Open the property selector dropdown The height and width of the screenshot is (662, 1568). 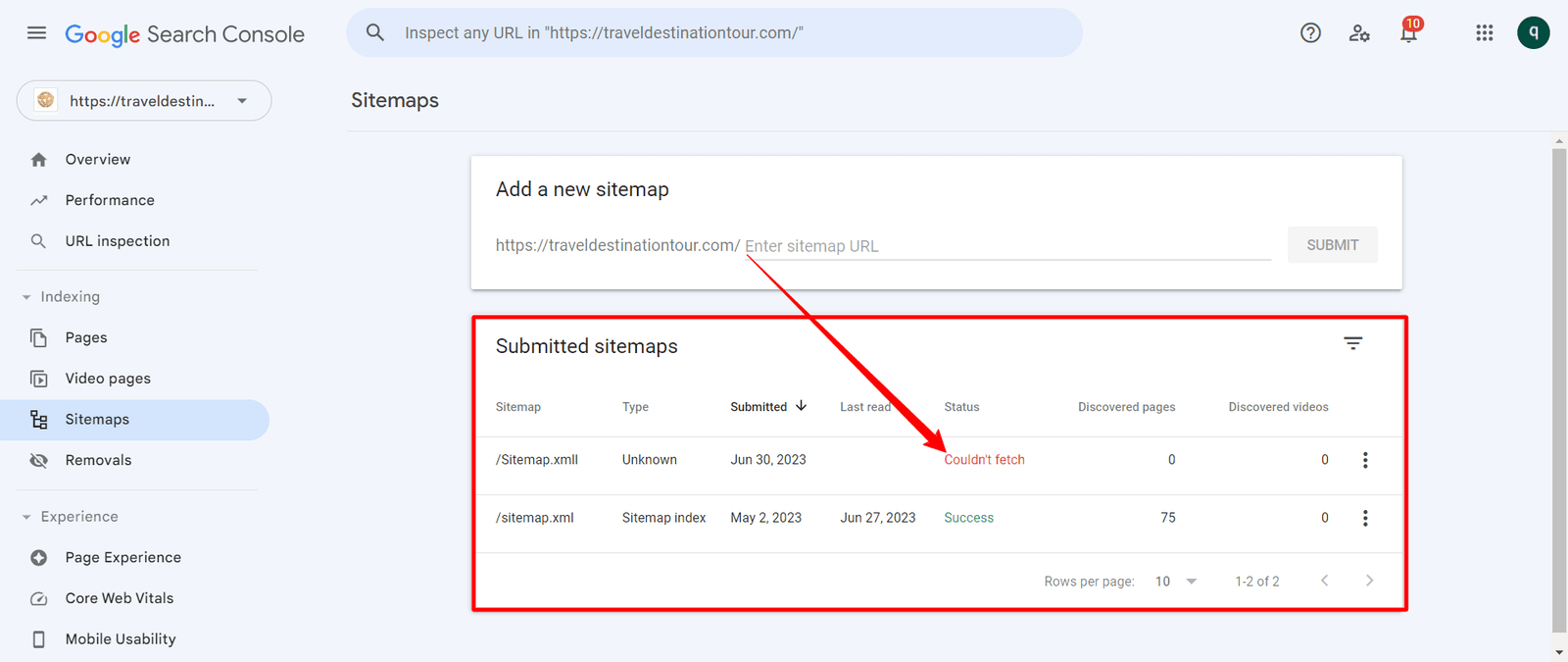pyautogui.click(x=144, y=101)
